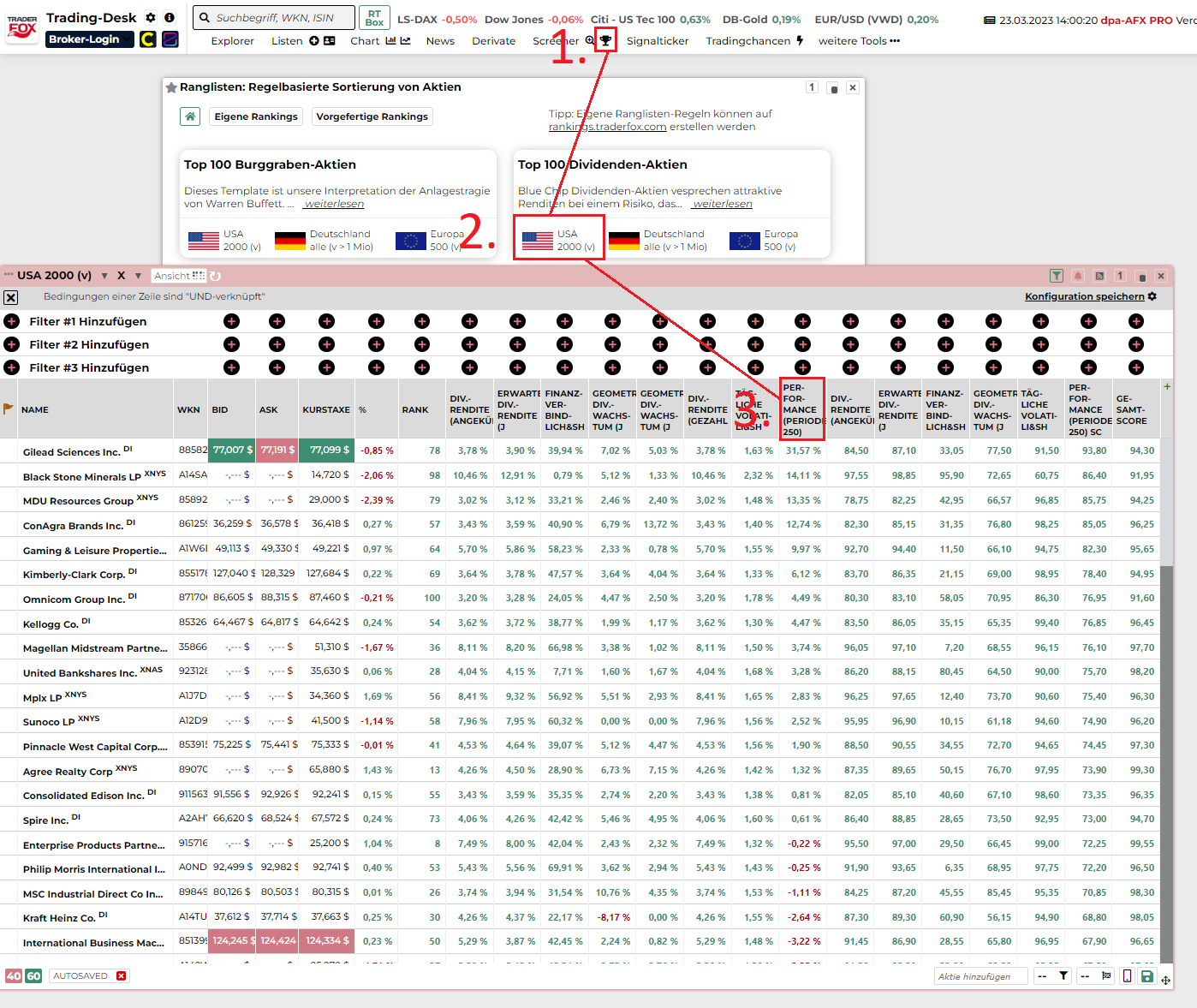Toggle the red 40 counter badge
This screenshot has height=1008, width=1197.
tap(14, 976)
